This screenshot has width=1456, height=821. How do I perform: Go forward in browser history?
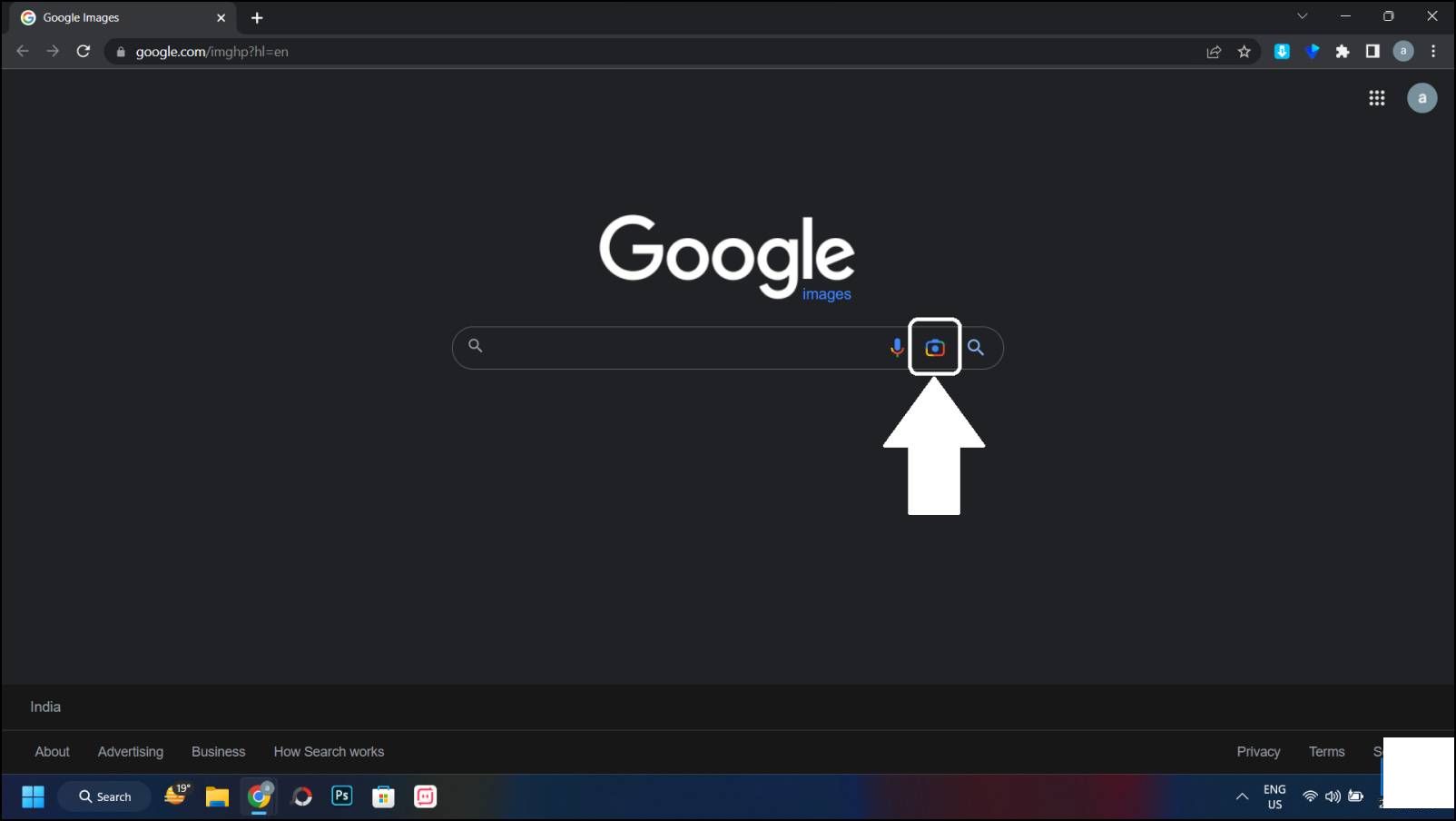click(x=53, y=51)
